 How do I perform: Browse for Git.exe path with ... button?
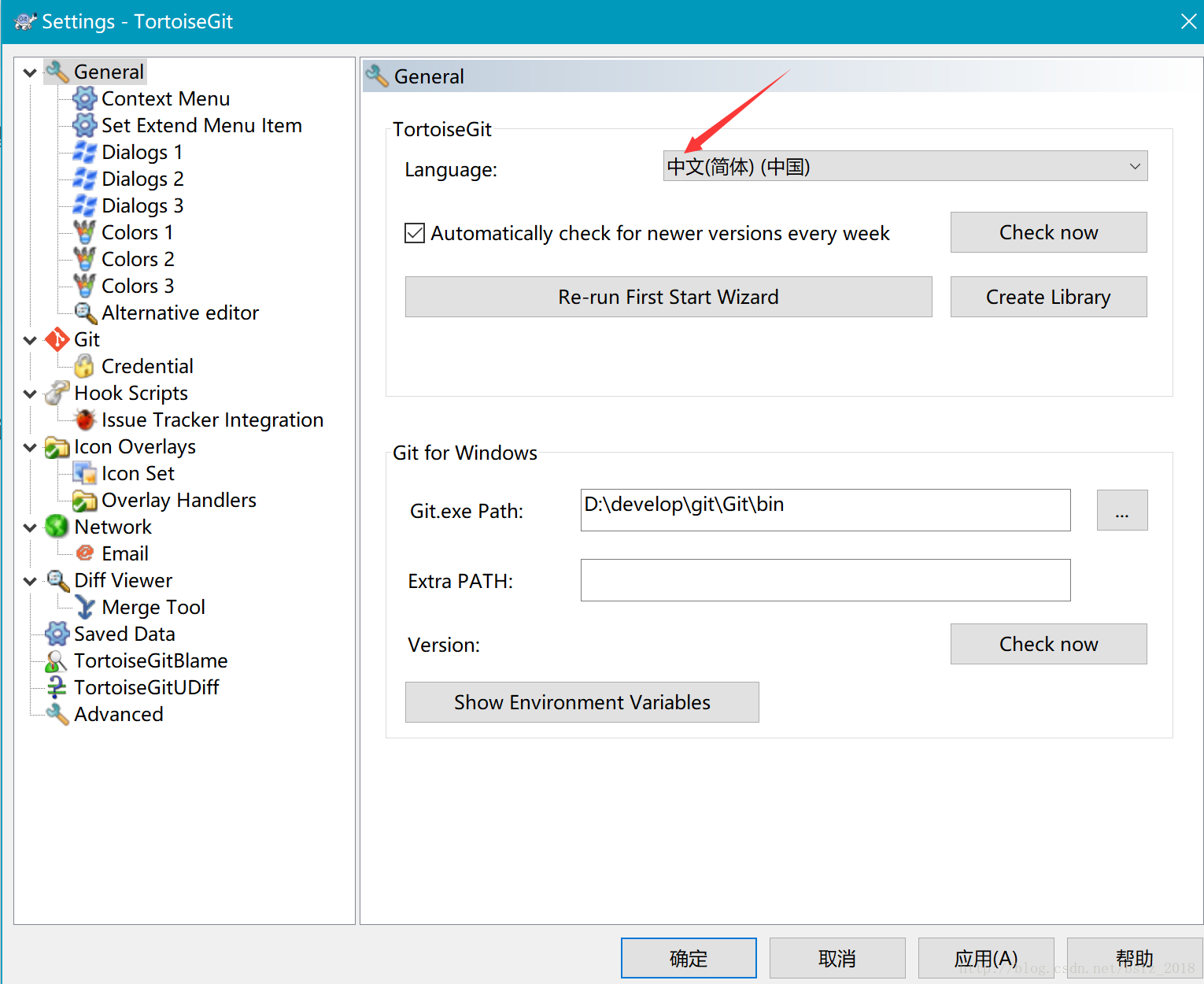pos(1122,510)
